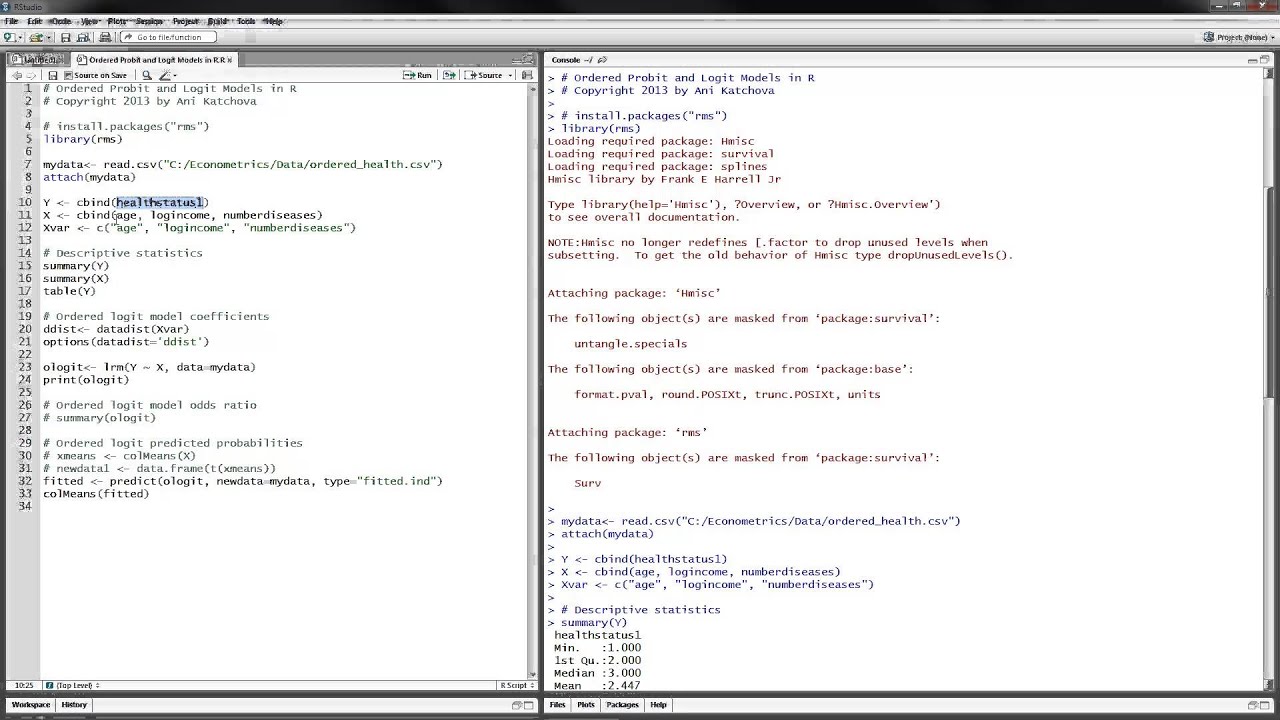The width and height of the screenshot is (1280, 720).
Task: Open the Edit menu
Action: (35, 21)
